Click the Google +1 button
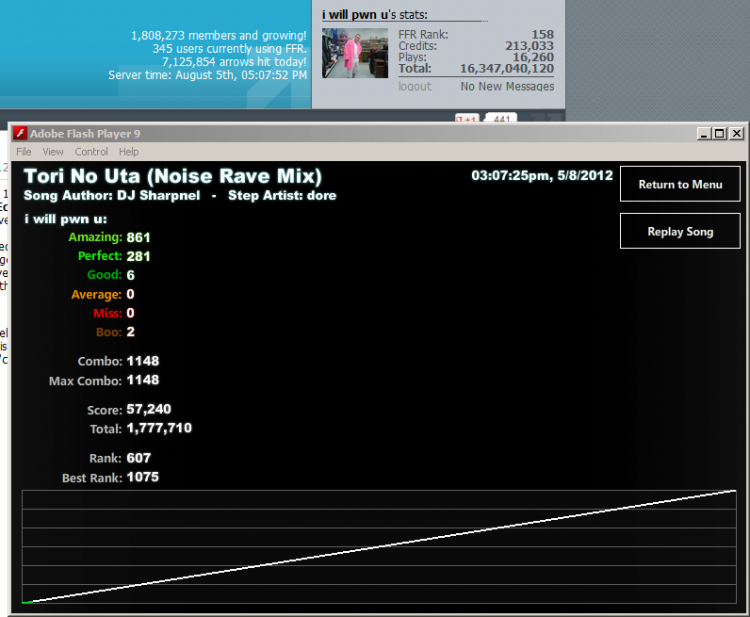 pos(467,118)
